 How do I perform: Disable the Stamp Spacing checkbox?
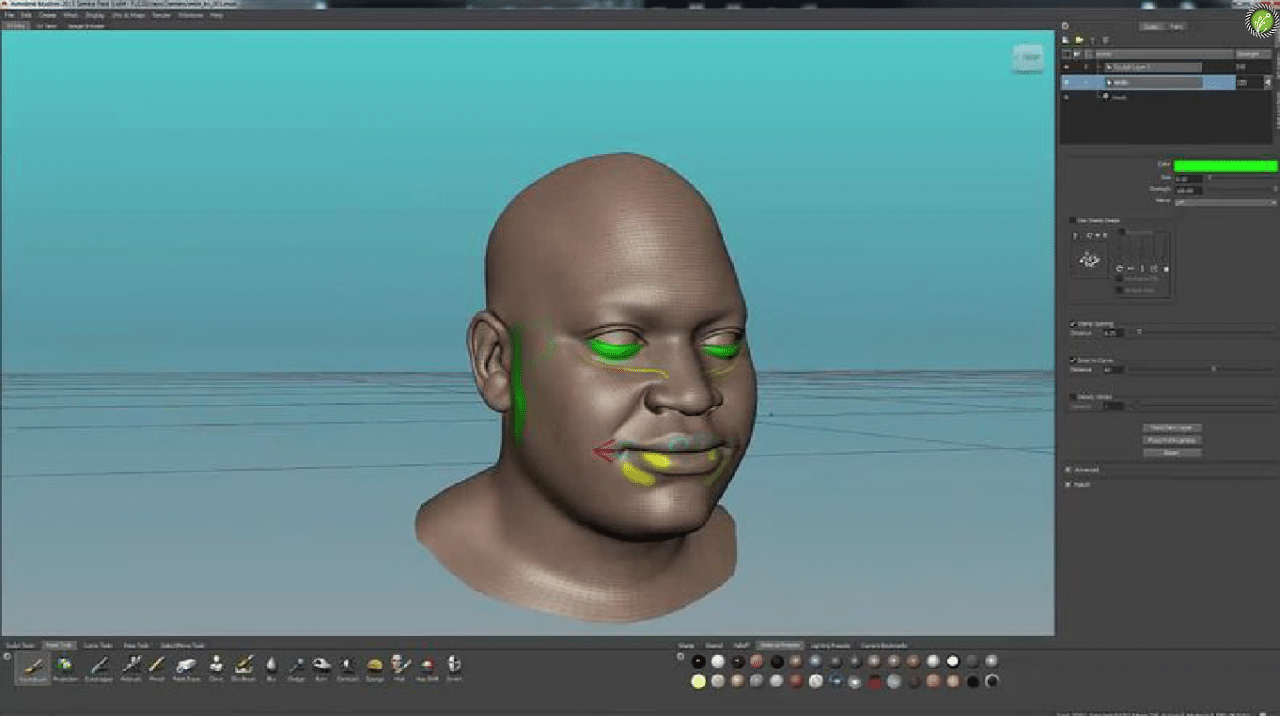tap(1074, 324)
